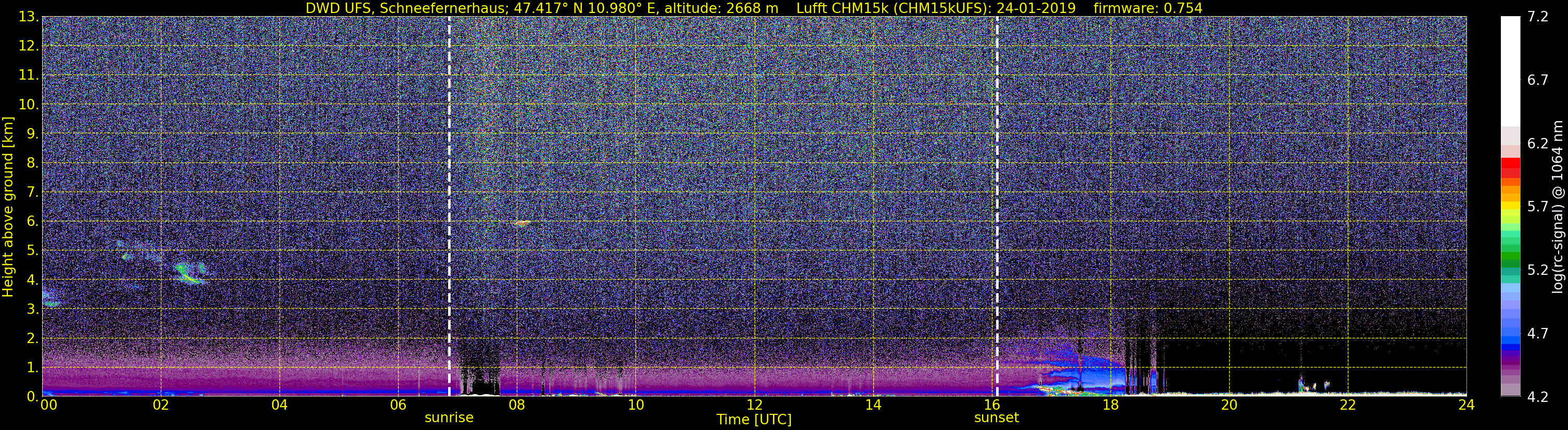The height and width of the screenshot is (430, 1568).
Task: Click the time-axis tick label '02'
Action: coord(161,406)
